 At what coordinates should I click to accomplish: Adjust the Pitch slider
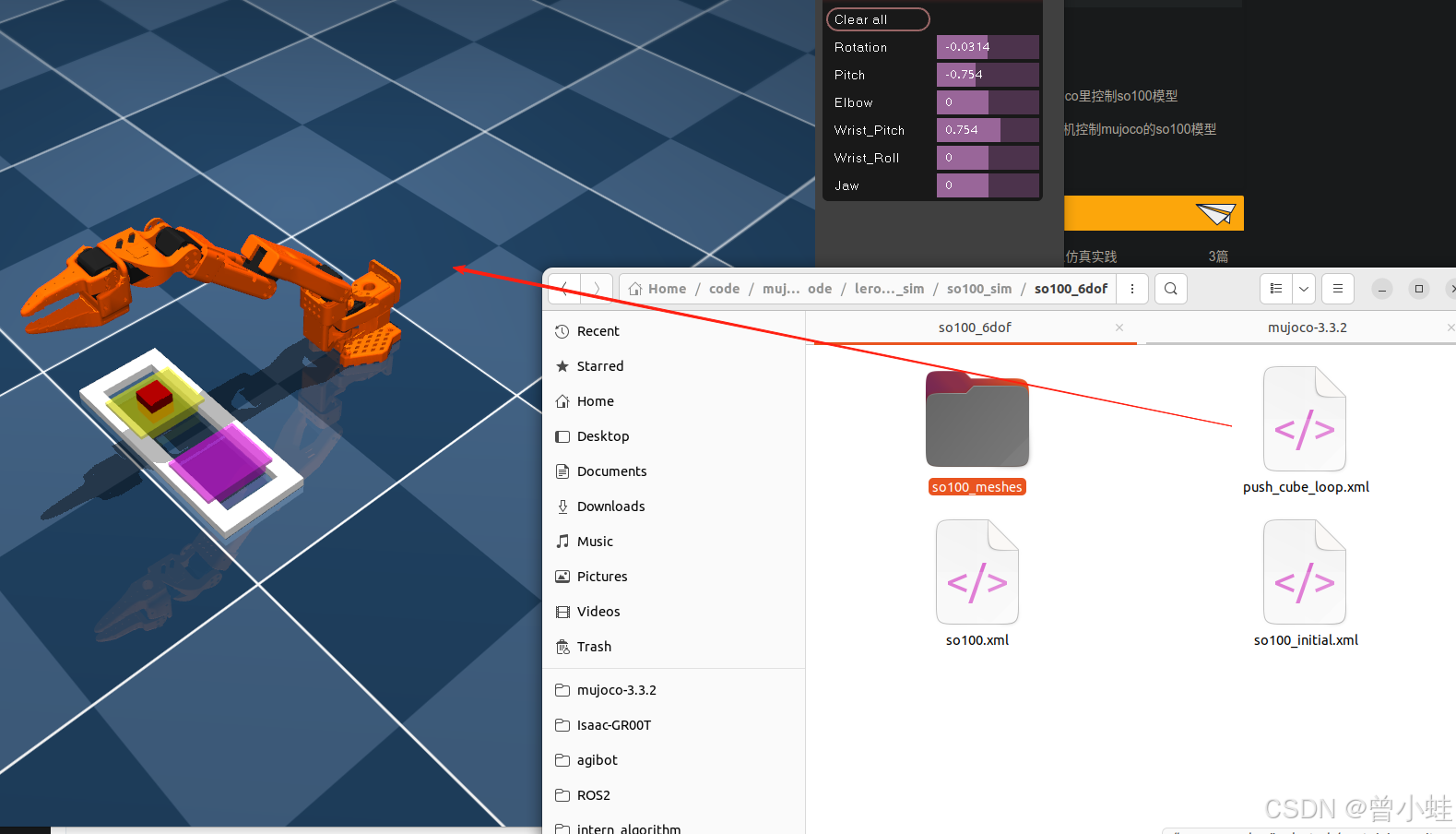click(x=988, y=75)
